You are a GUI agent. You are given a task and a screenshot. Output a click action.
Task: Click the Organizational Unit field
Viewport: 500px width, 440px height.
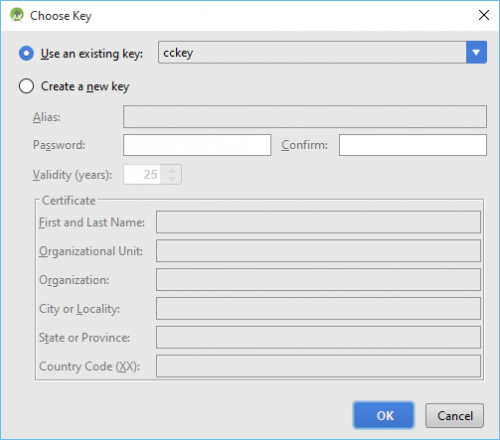point(318,251)
